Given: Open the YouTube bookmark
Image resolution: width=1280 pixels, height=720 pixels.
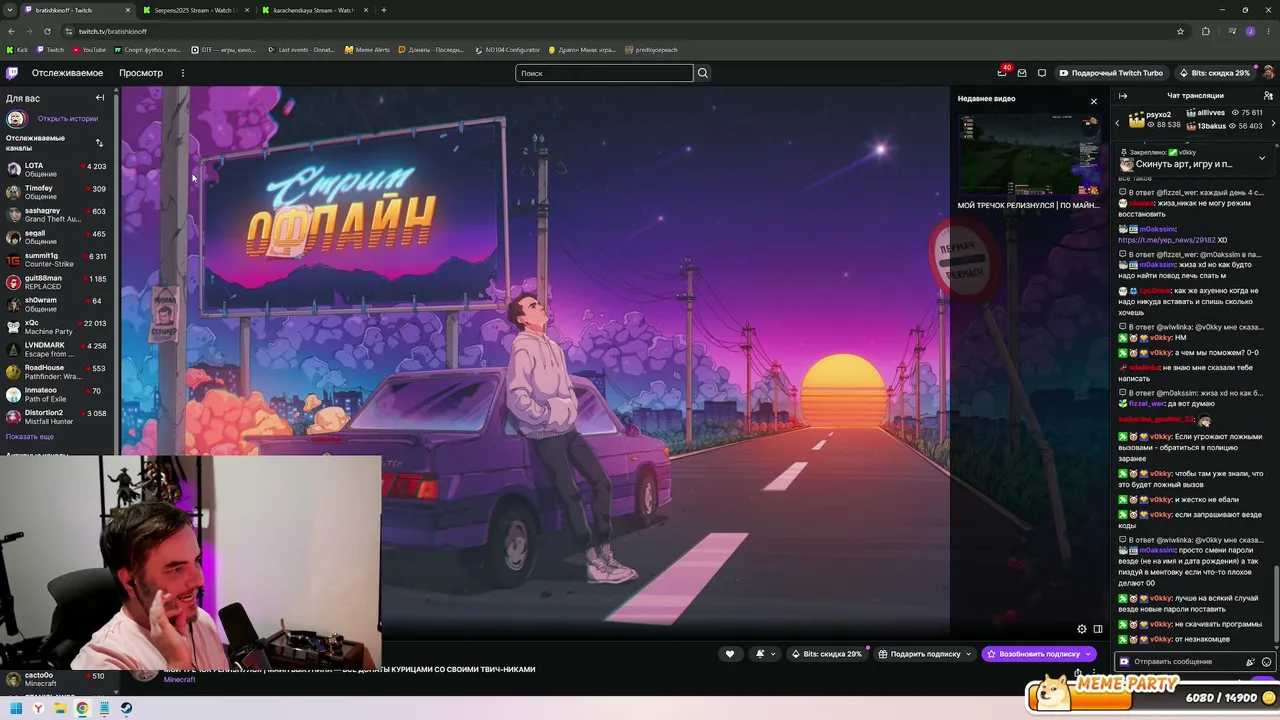Looking at the screenshot, I should (x=88, y=49).
